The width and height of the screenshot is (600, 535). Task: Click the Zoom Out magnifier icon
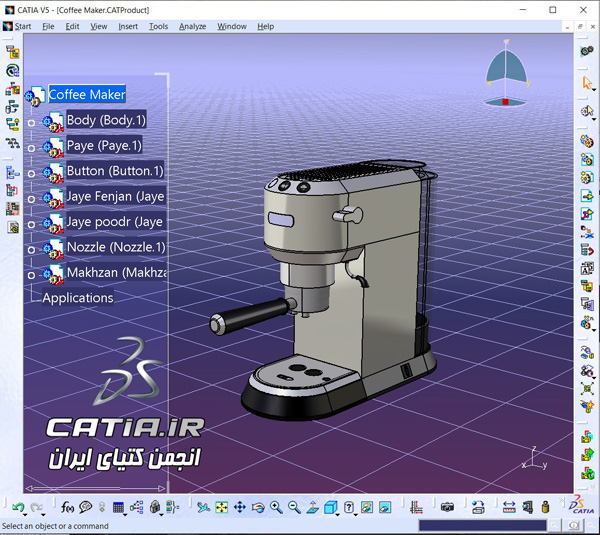294,507
